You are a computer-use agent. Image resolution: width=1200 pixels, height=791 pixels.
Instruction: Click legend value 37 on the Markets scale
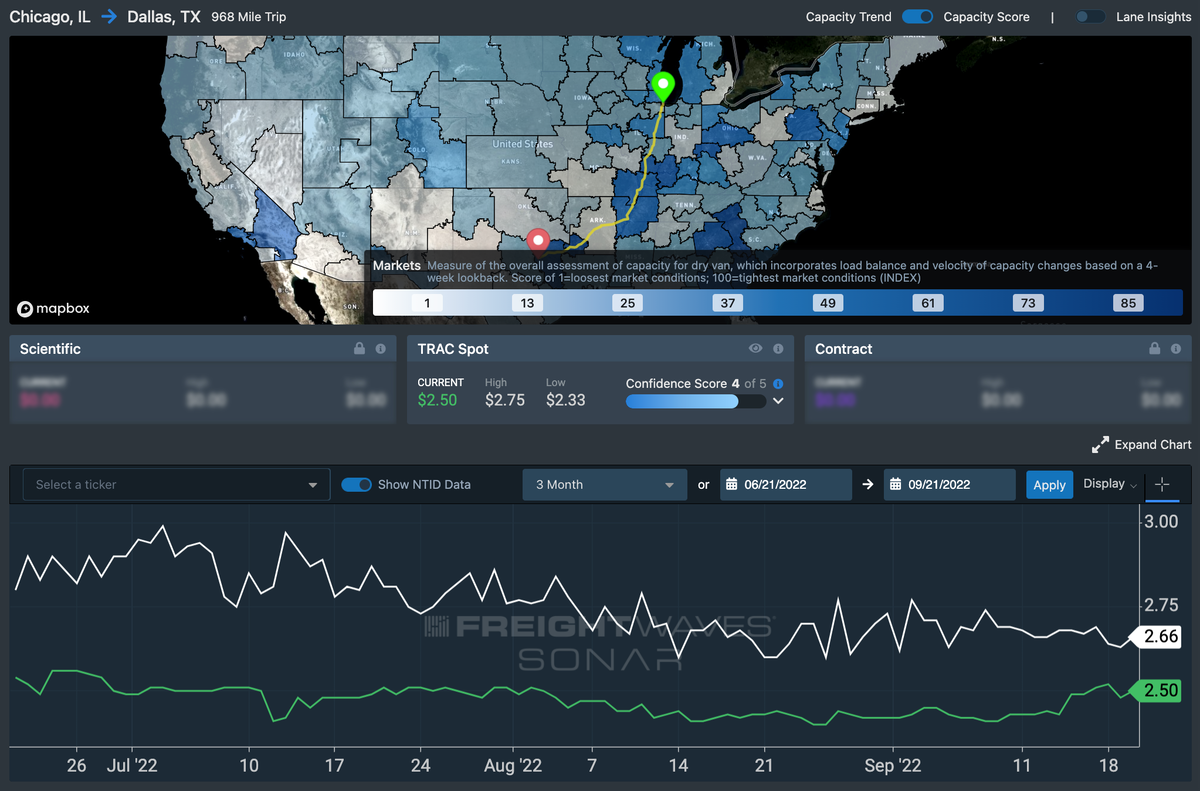click(727, 303)
